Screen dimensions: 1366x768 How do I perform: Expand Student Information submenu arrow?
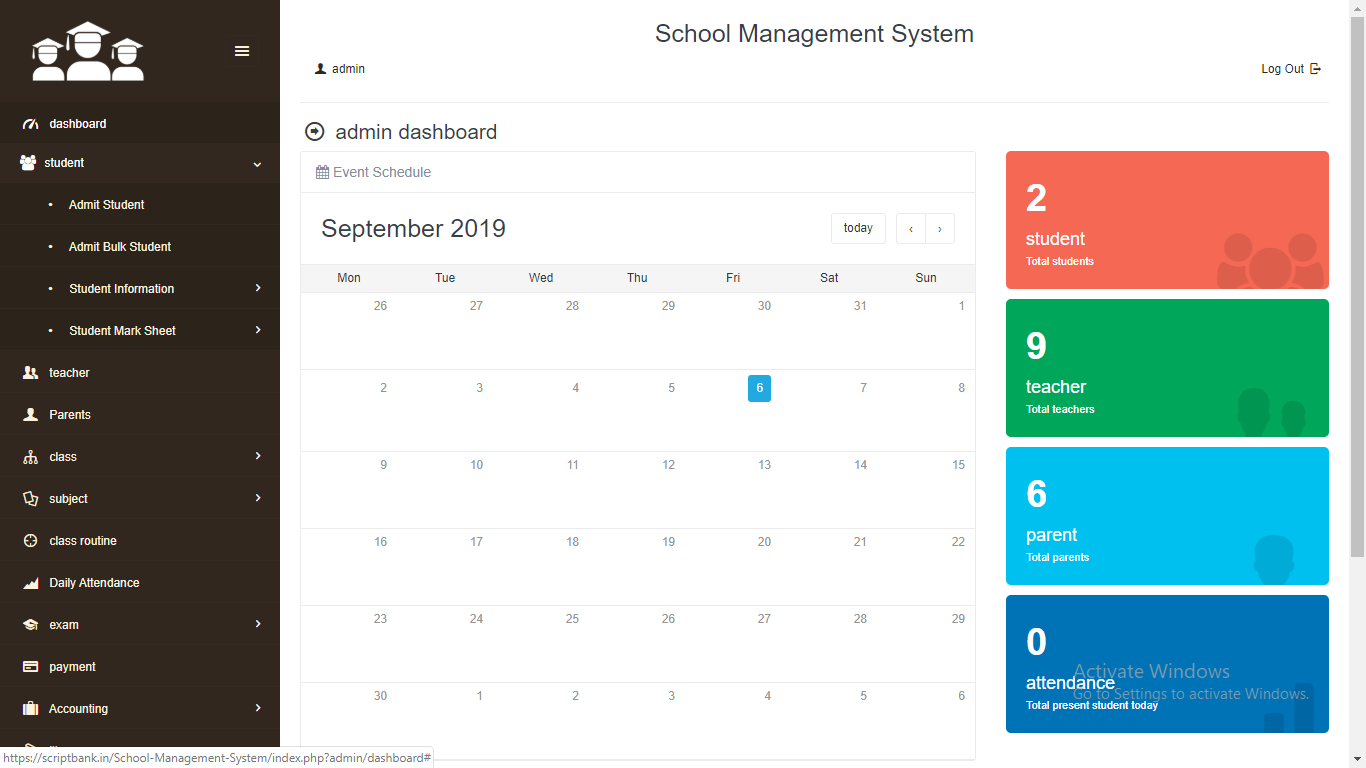click(x=258, y=288)
